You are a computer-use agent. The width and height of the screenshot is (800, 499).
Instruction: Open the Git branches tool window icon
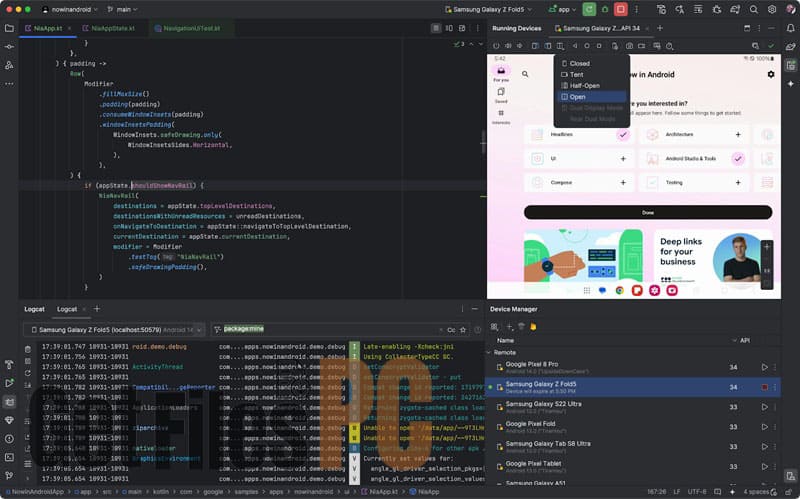(9, 475)
